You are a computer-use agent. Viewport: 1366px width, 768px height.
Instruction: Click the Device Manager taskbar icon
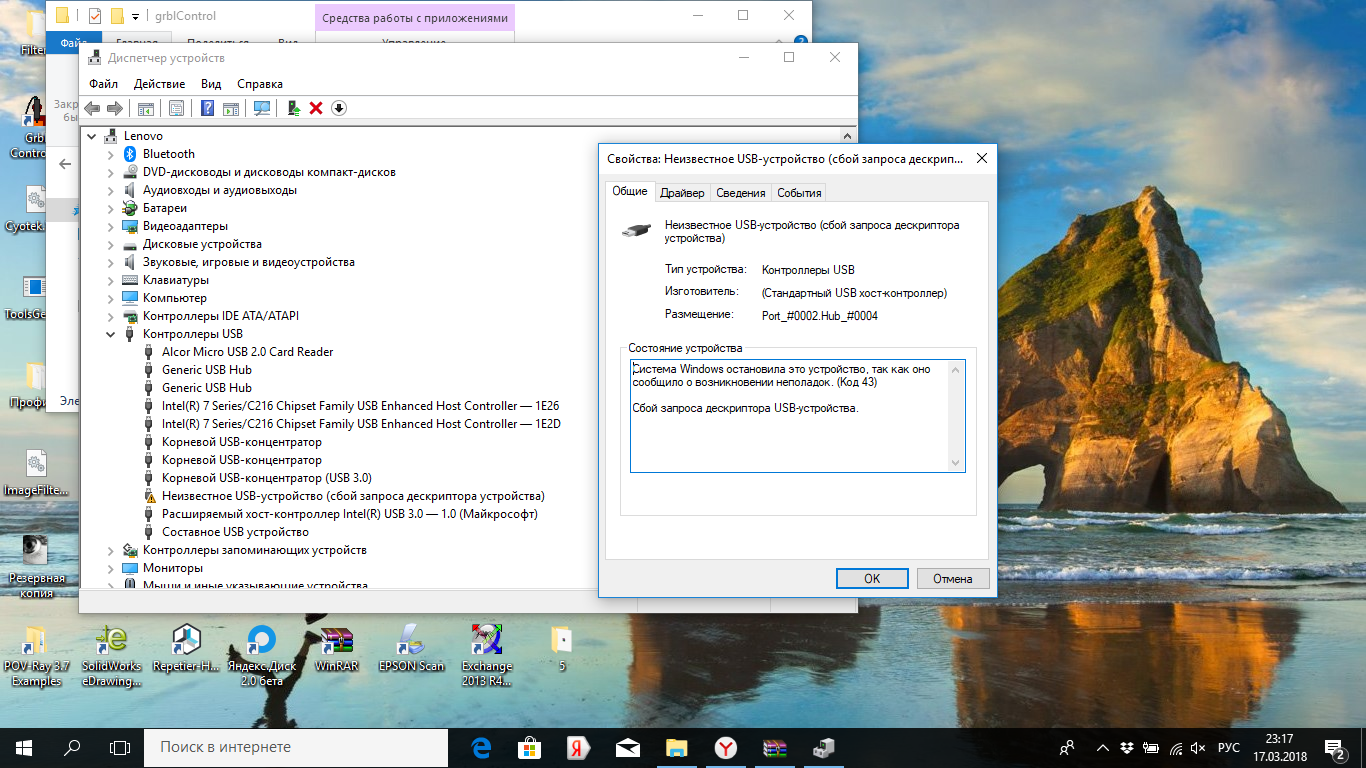point(823,747)
